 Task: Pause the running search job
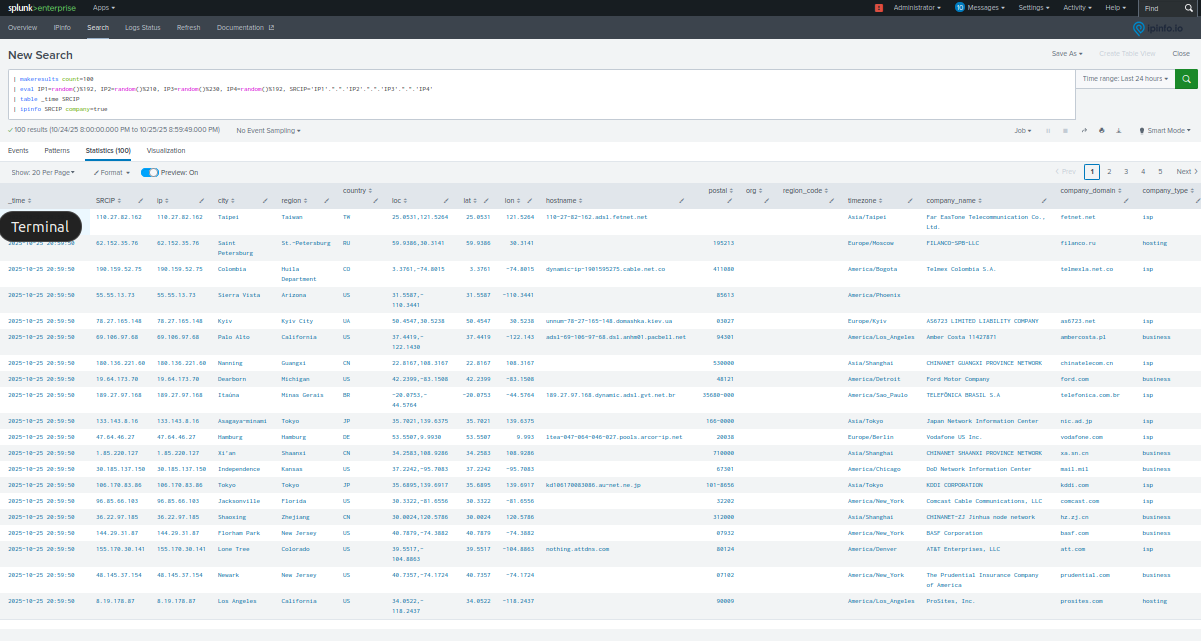click(x=1048, y=130)
